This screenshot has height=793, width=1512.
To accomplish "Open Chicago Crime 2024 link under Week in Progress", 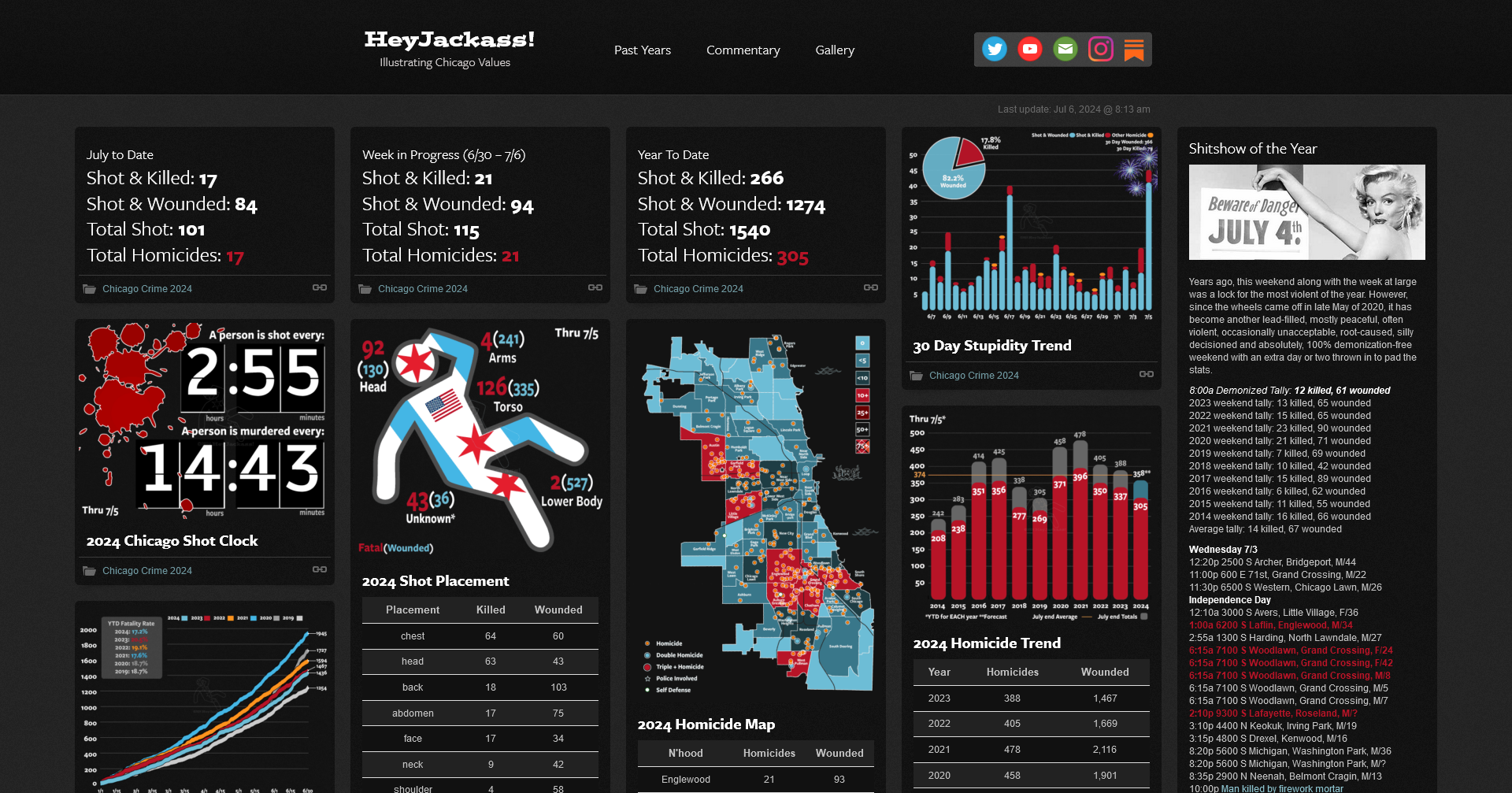I will [x=423, y=289].
